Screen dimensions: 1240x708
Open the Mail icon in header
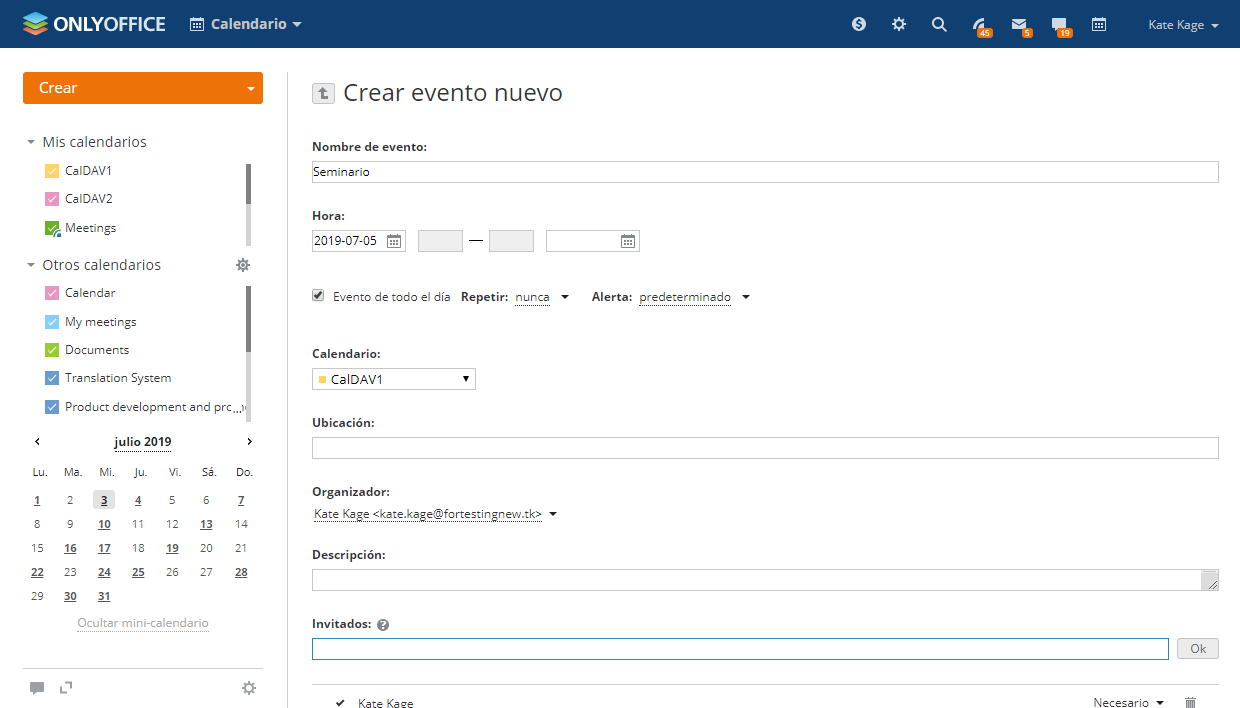(x=1019, y=25)
